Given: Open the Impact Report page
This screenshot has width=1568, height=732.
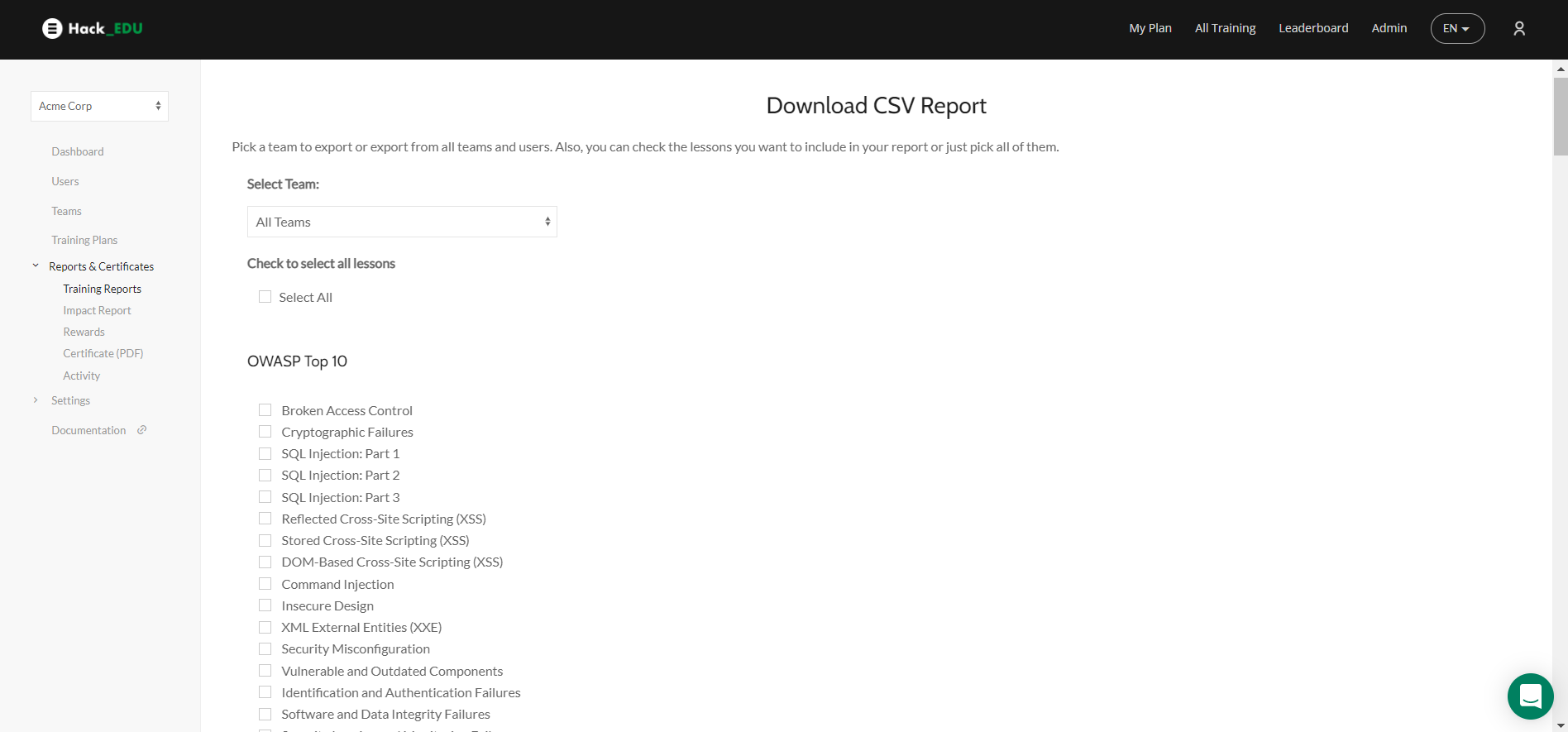Looking at the screenshot, I should pyautogui.click(x=97, y=310).
